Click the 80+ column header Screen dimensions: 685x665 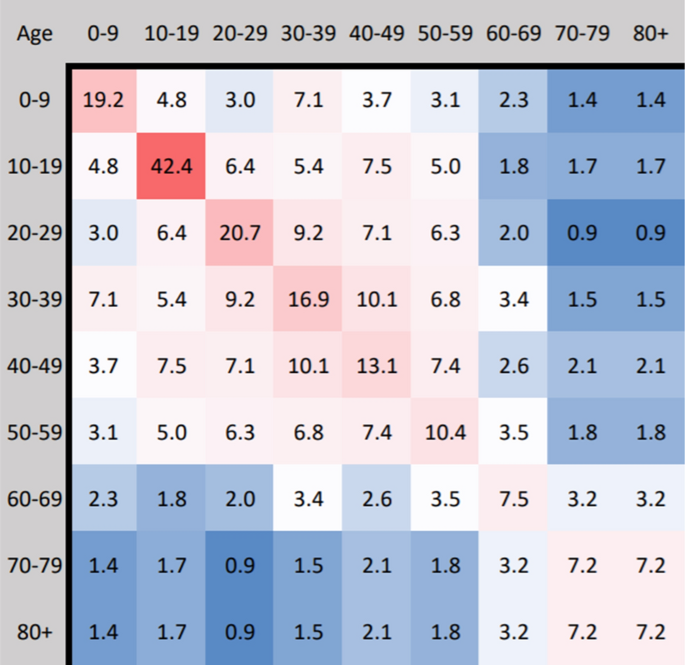650,34
